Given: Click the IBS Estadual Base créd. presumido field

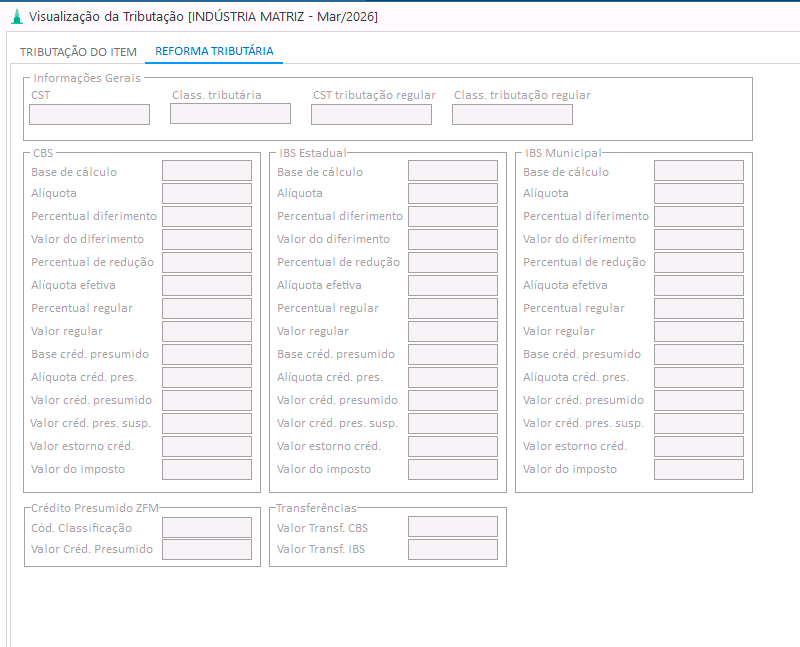Looking at the screenshot, I should tap(453, 355).
